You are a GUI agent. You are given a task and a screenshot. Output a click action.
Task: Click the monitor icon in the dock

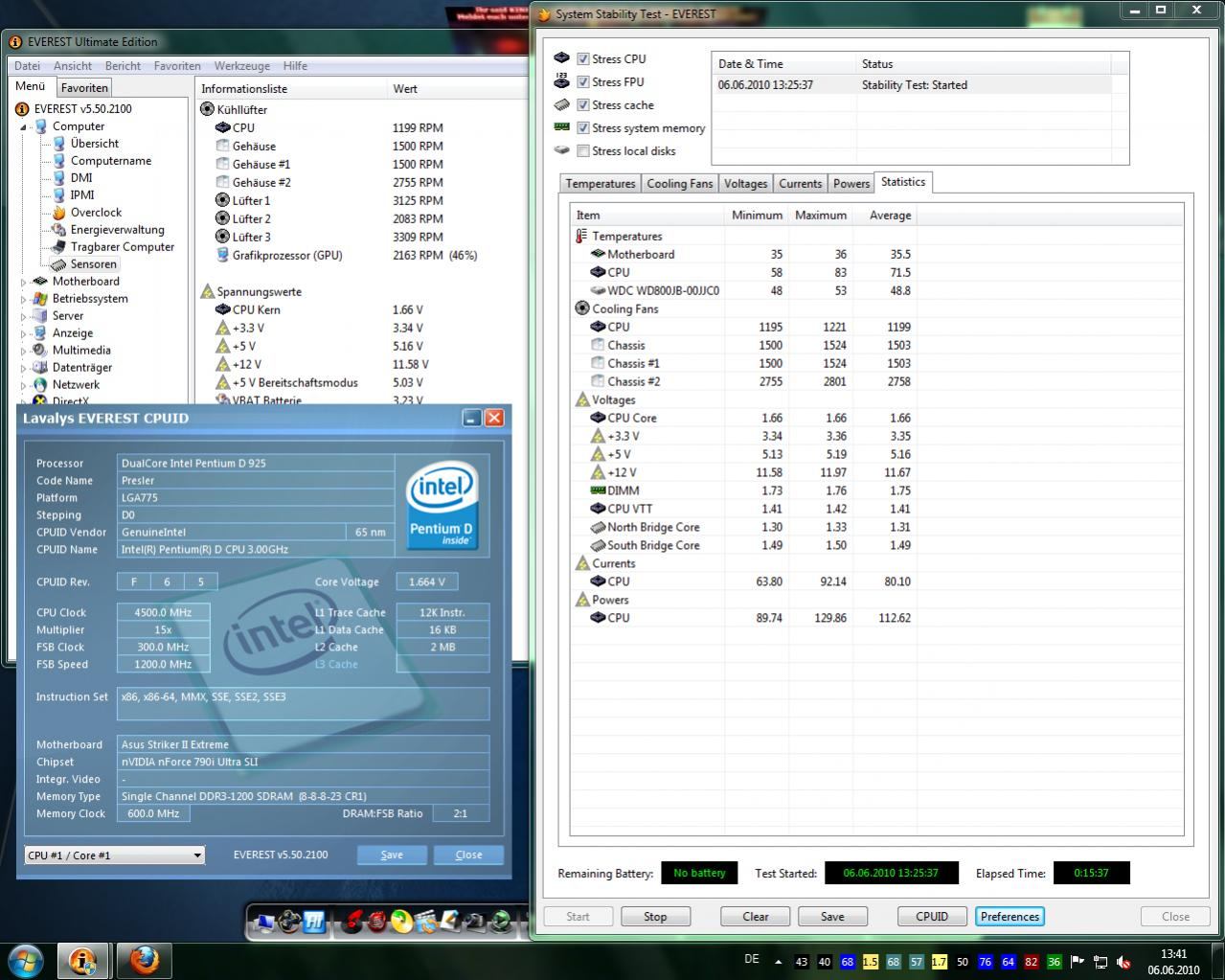(263, 922)
